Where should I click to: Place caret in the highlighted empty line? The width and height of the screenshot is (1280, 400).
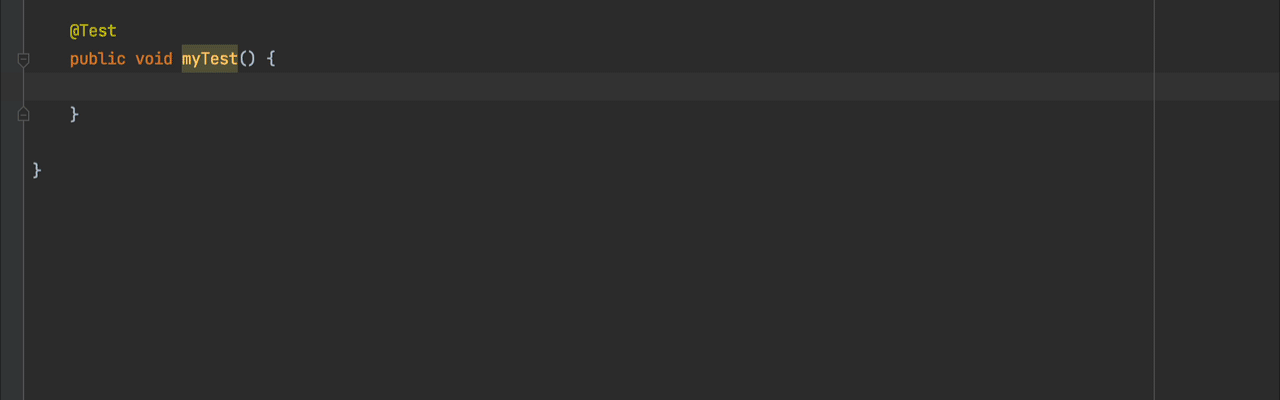[590, 87]
